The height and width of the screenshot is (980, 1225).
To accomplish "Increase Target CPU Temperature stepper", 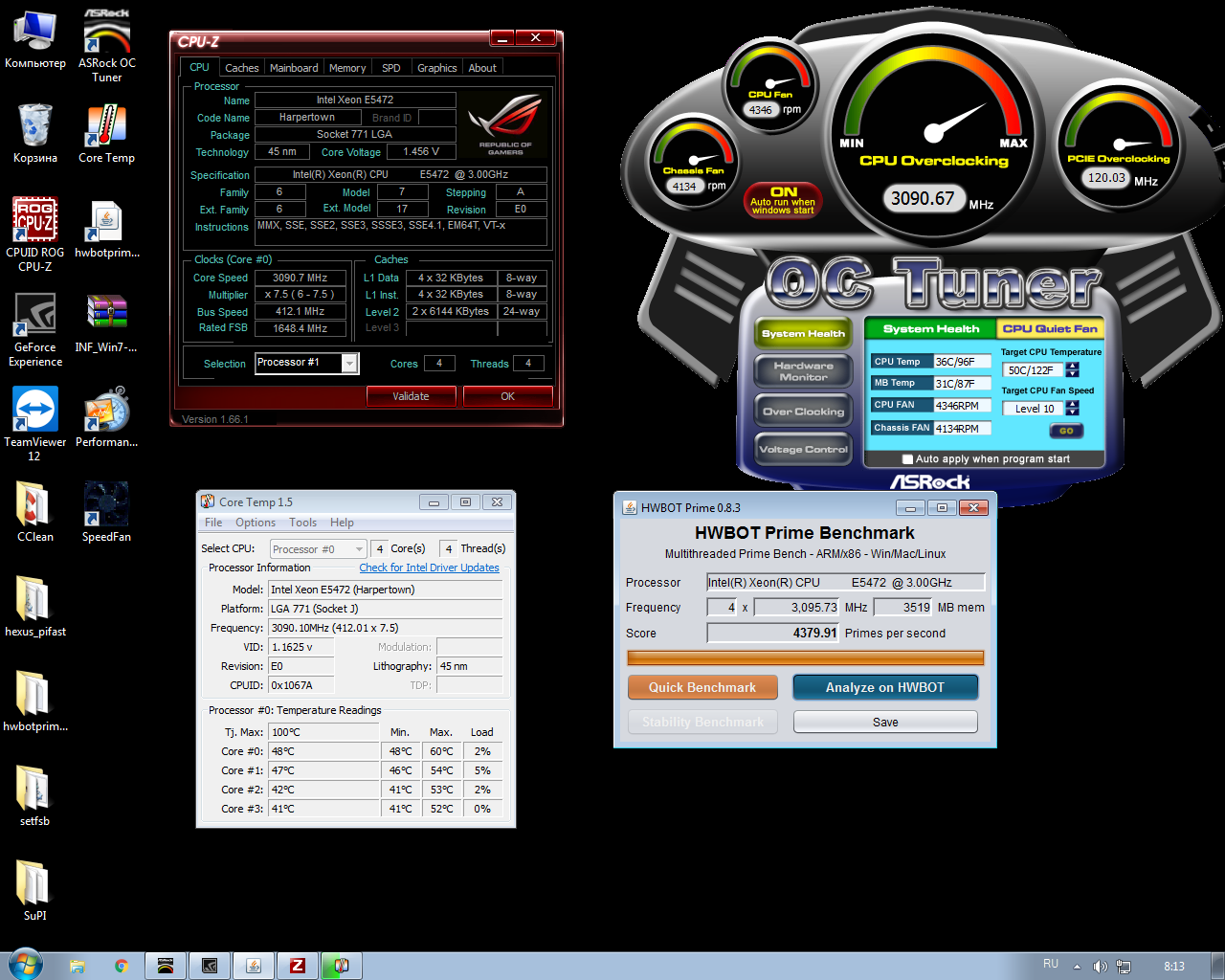I will (1072, 367).
